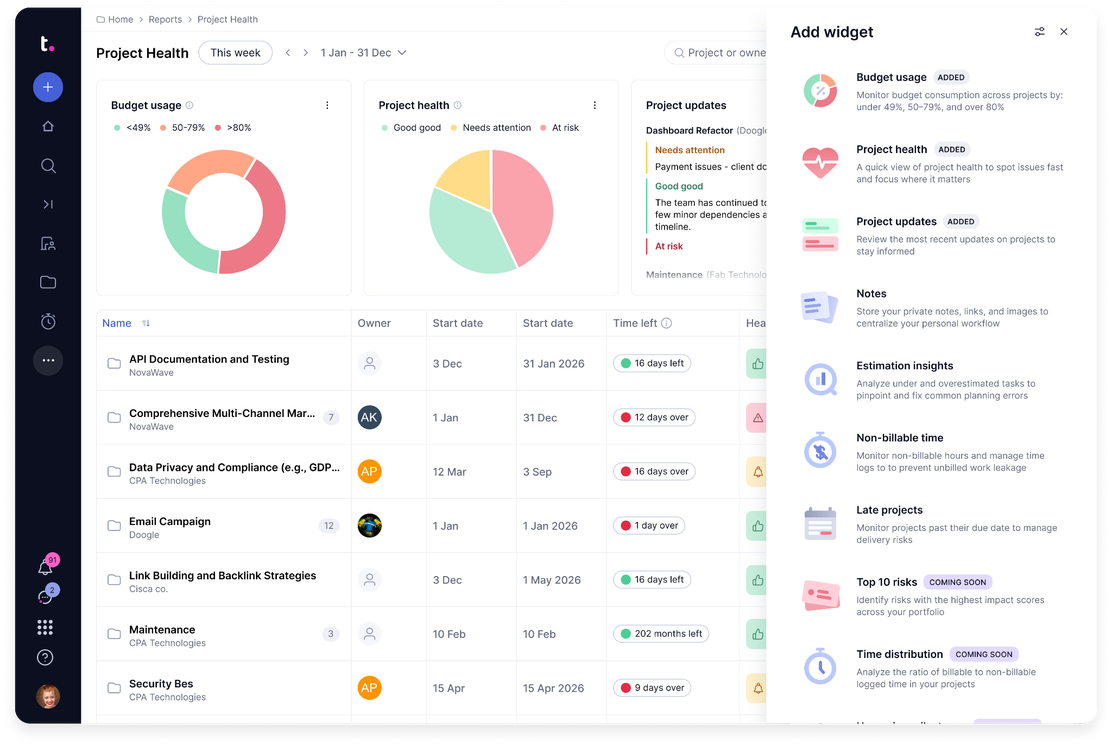This screenshot has height=746, width=1112.
Task: Open Link Building and Backlink Strategies project
Action: coord(223,576)
